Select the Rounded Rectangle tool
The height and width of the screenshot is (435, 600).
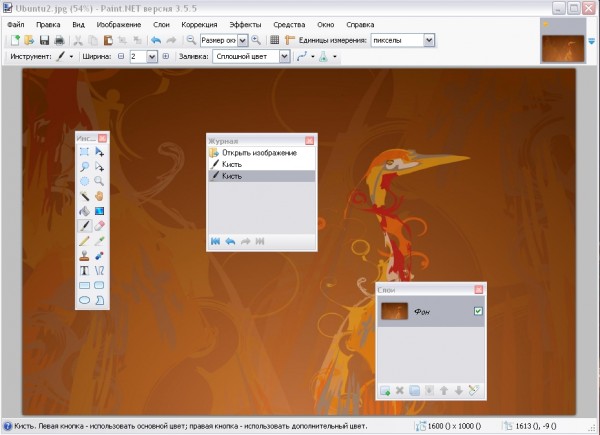(x=99, y=285)
